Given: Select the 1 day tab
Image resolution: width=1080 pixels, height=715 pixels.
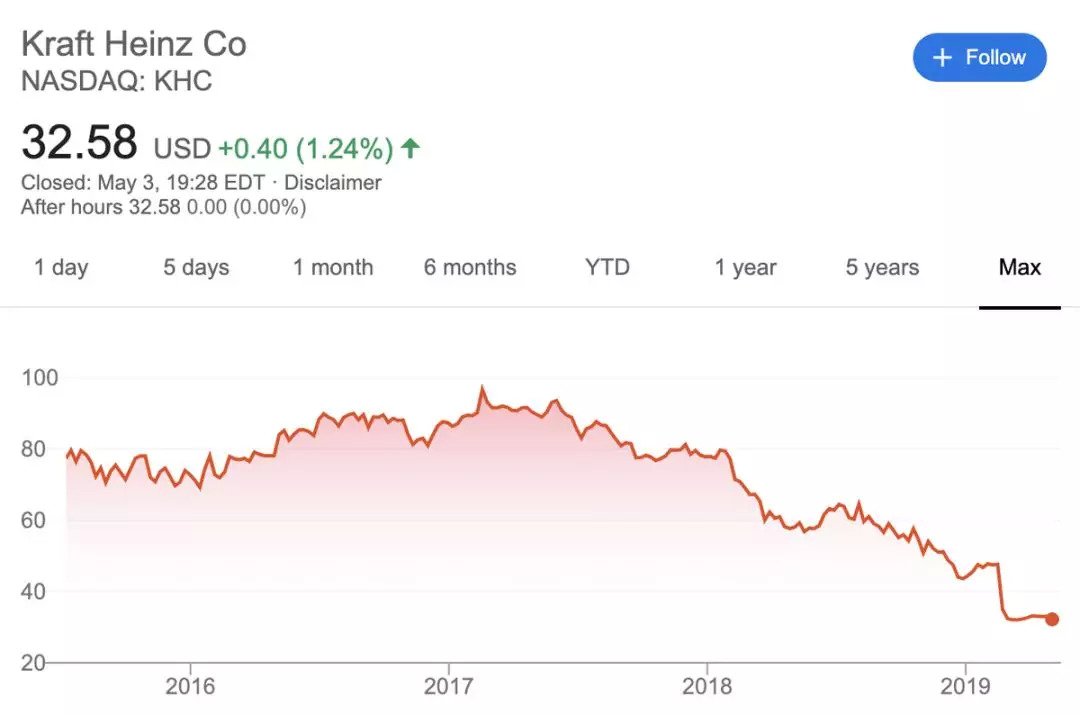Looking at the screenshot, I should pos(61,268).
